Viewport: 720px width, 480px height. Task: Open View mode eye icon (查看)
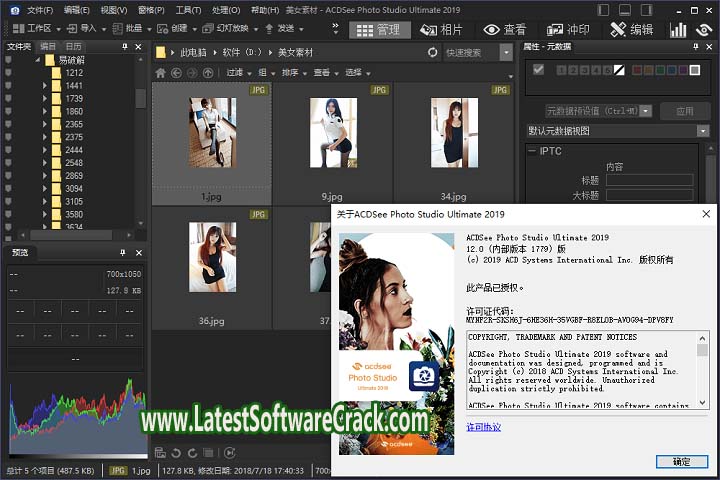pos(504,30)
